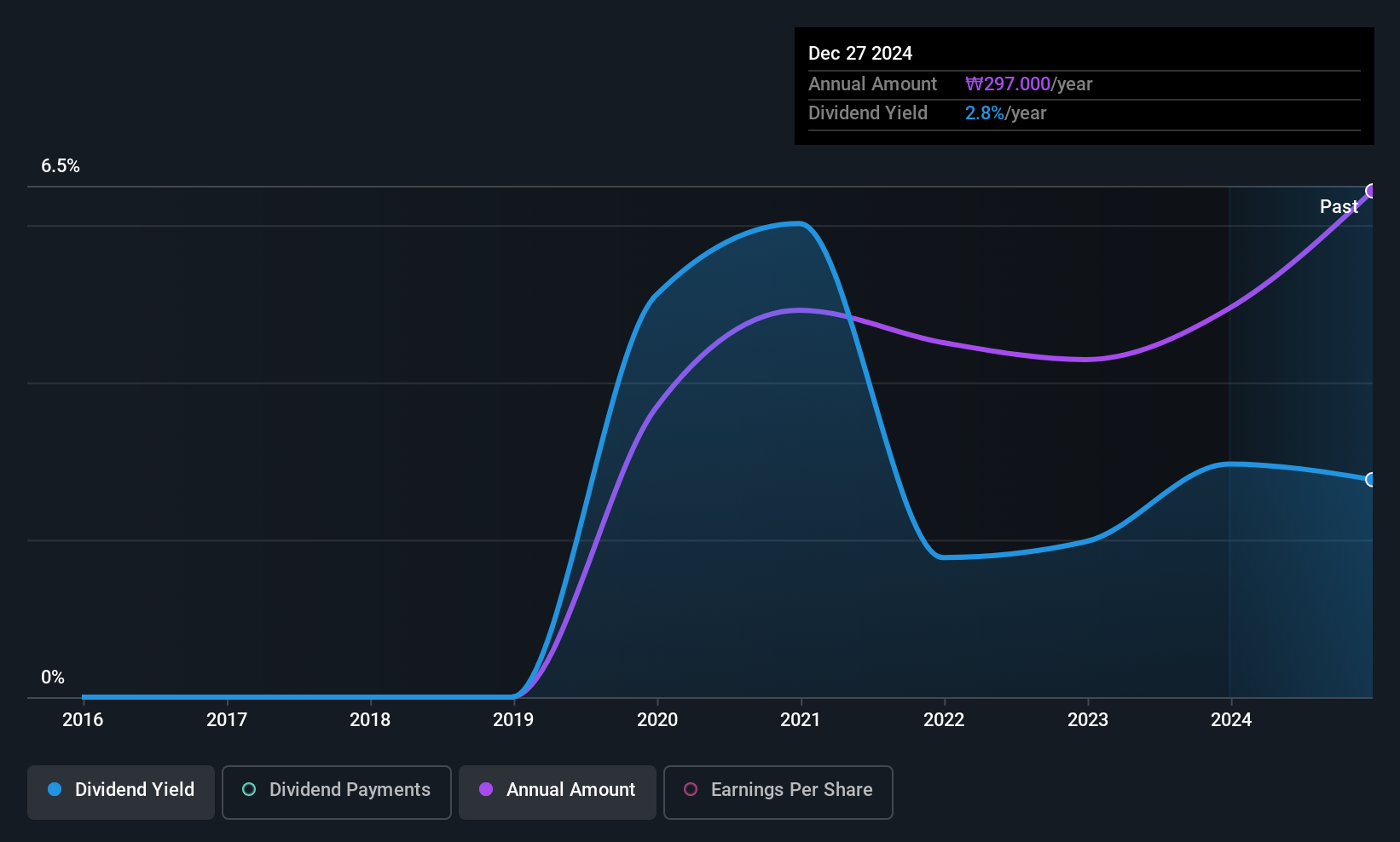
Task: Click the ₩297.000/year annual amount value
Action: pos(1028,84)
